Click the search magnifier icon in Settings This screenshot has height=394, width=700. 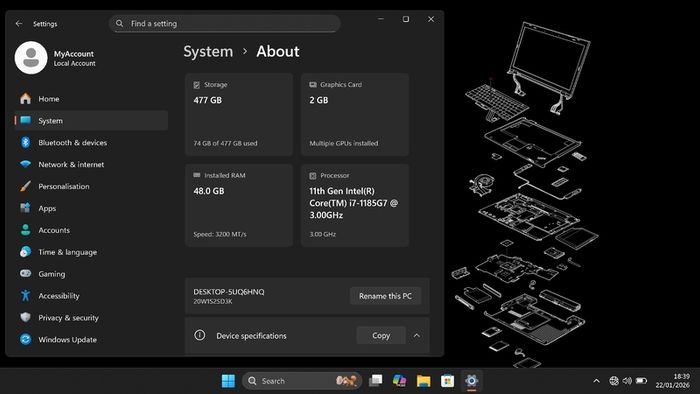120,23
